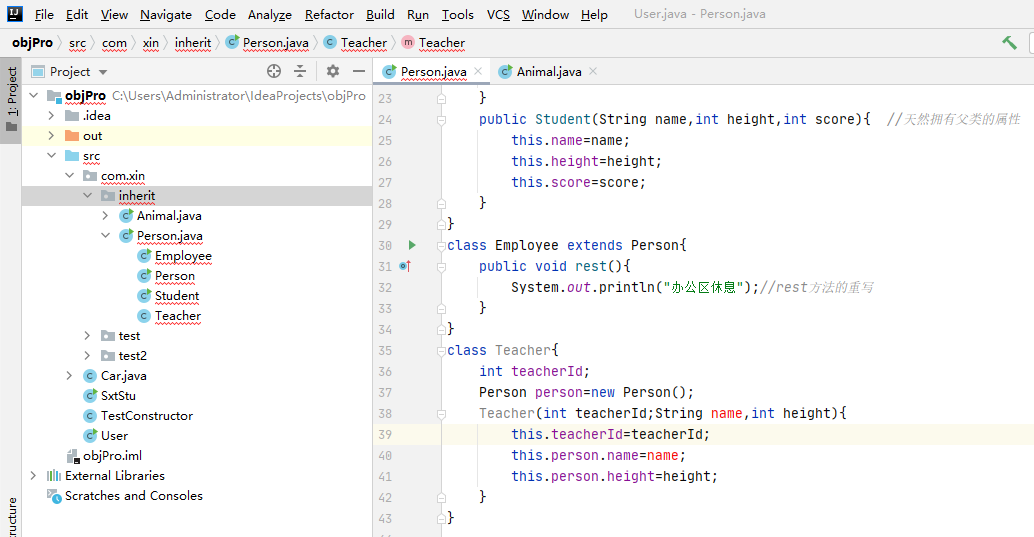Expand the out folder

click(51, 136)
